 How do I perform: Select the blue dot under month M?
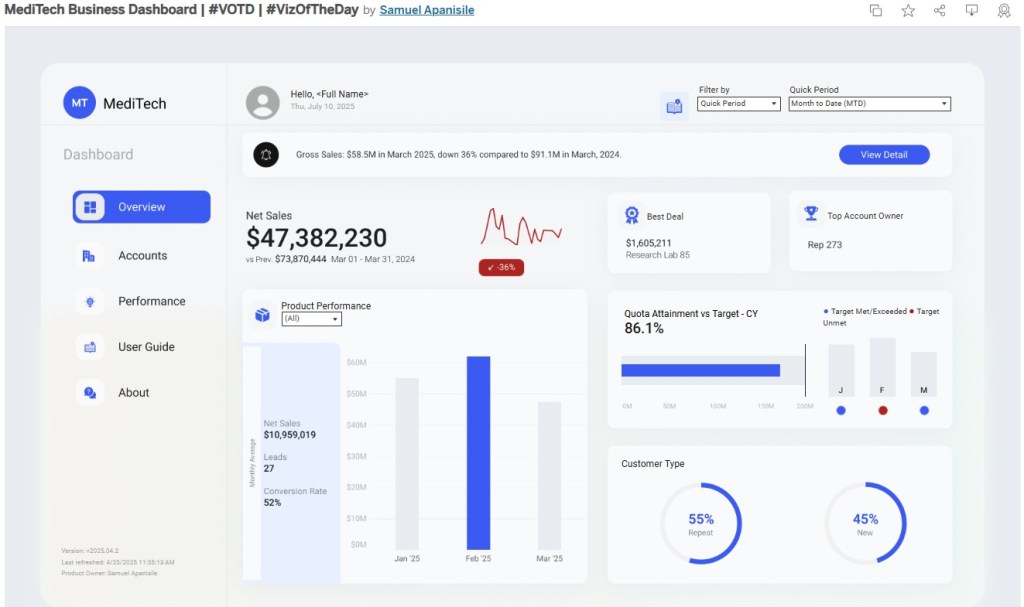point(924,410)
